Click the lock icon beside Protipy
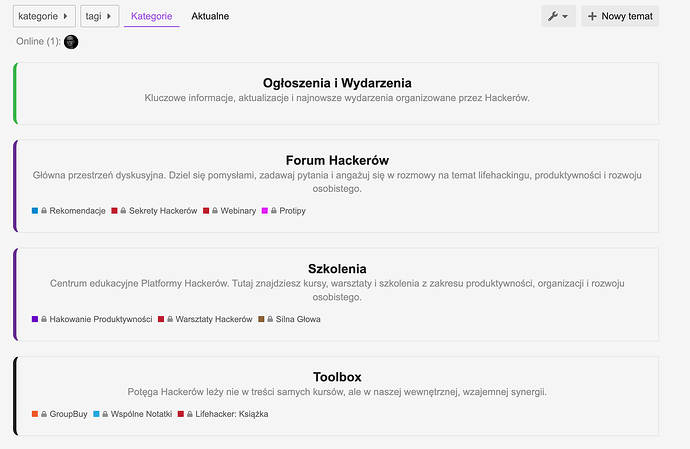The height and width of the screenshot is (449, 690). [x=274, y=211]
